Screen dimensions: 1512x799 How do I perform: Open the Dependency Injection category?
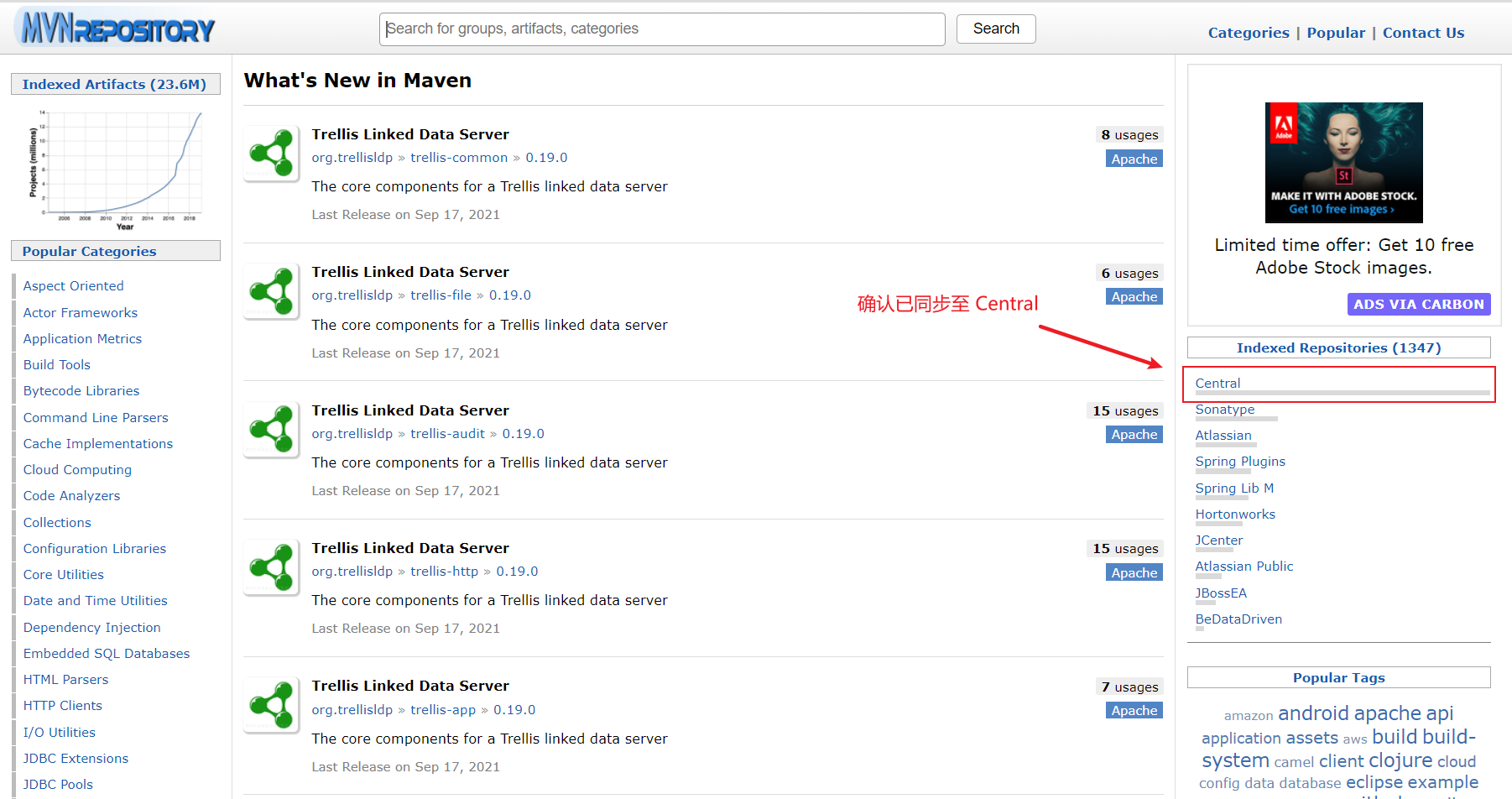tap(91, 628)
